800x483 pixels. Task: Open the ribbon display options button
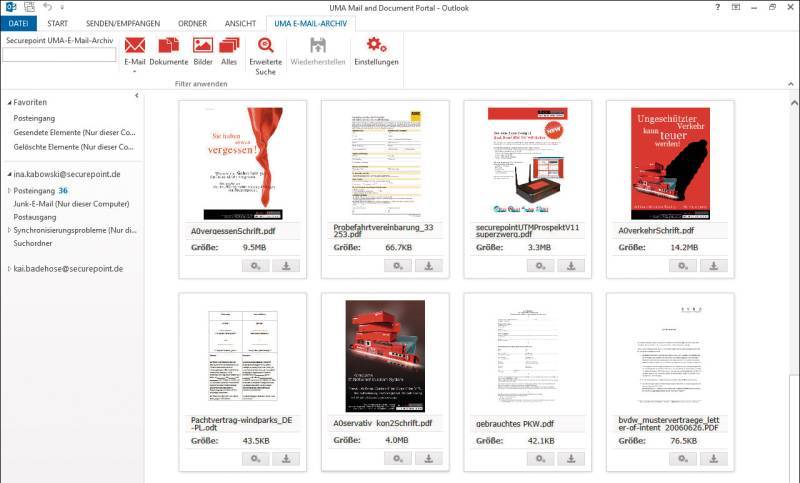click(736, 7)
